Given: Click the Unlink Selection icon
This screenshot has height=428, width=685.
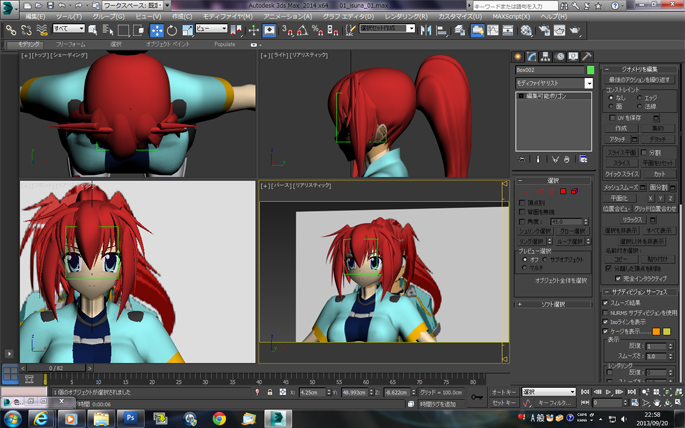Looking at the screenshot, I should tap(26, 30).
